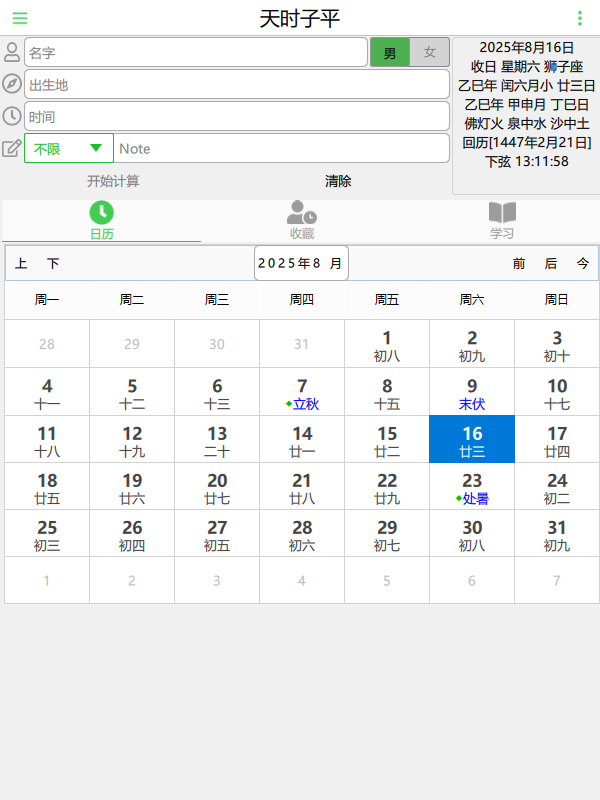Select August 18 廿五 cell
Screen dimensions: 600x800
47,486
